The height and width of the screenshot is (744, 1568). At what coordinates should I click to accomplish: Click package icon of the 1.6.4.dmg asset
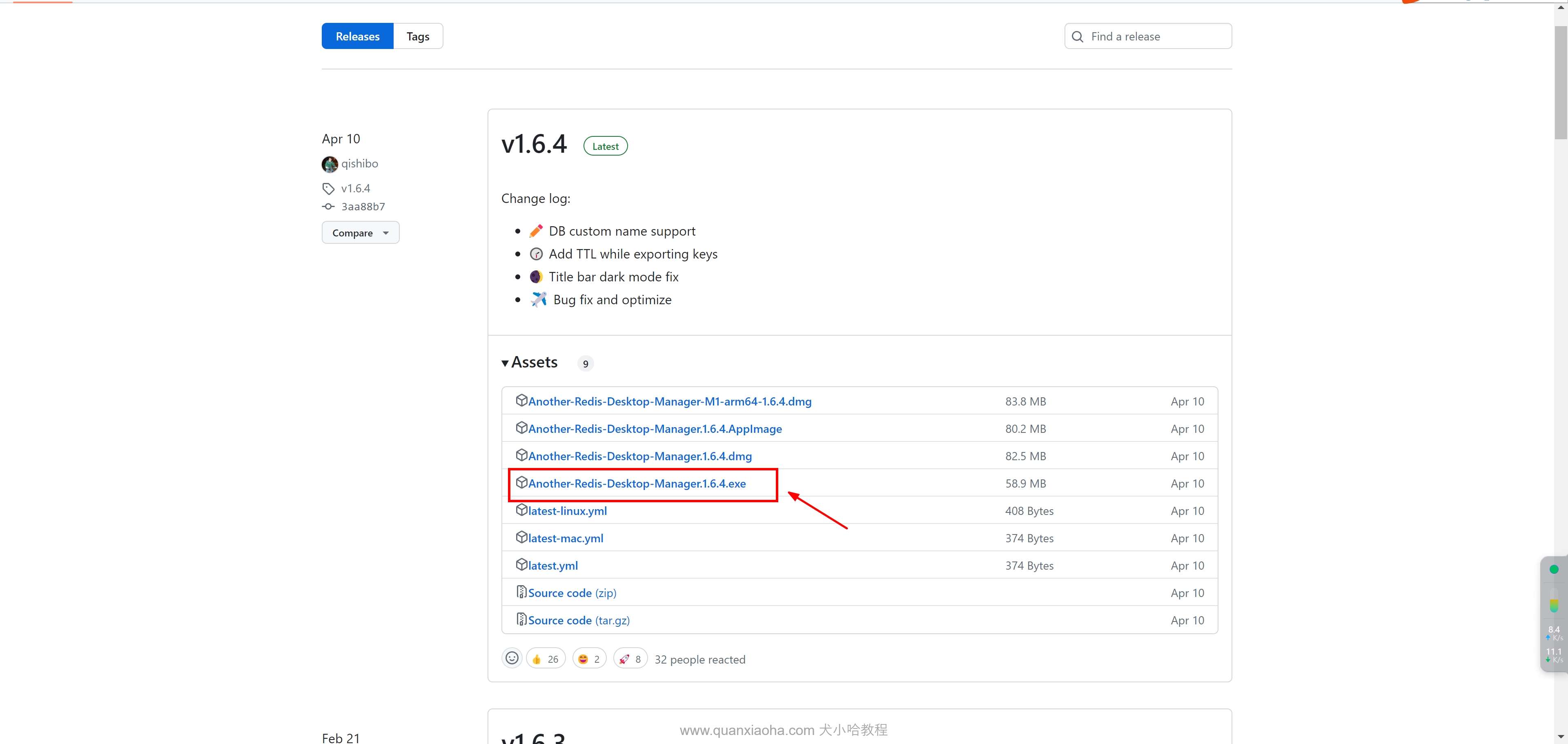(x=521, y=455)
